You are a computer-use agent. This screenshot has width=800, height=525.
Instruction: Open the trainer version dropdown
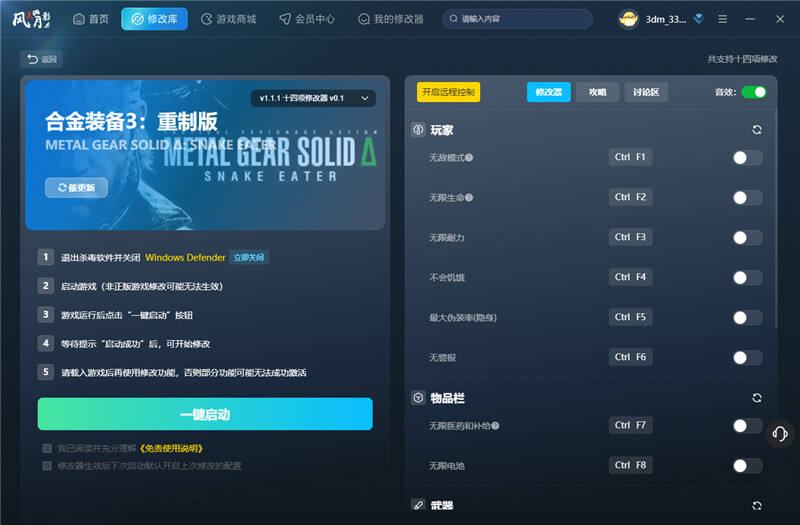(313, 98)
